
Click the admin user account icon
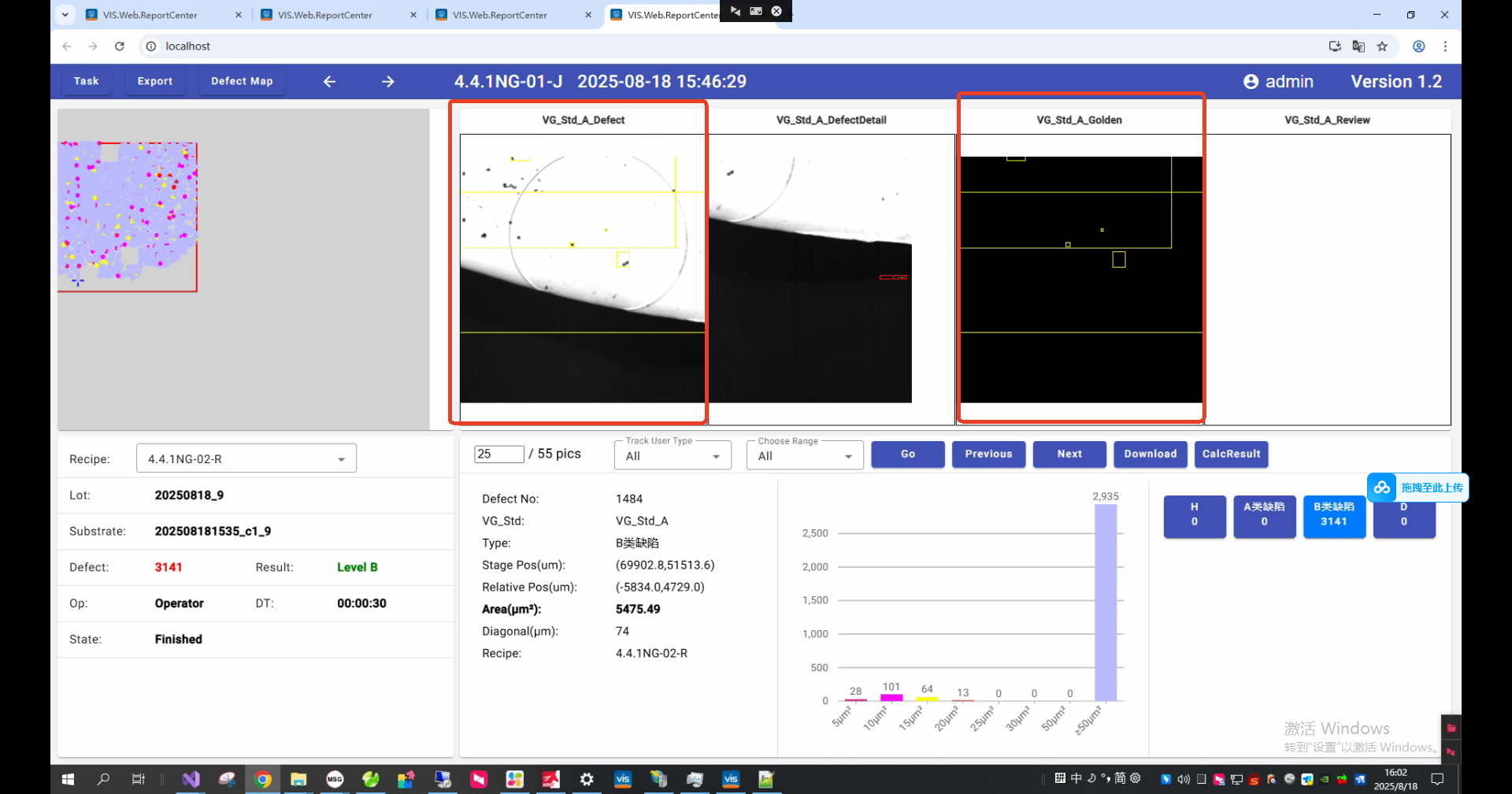click(1251, 81)
